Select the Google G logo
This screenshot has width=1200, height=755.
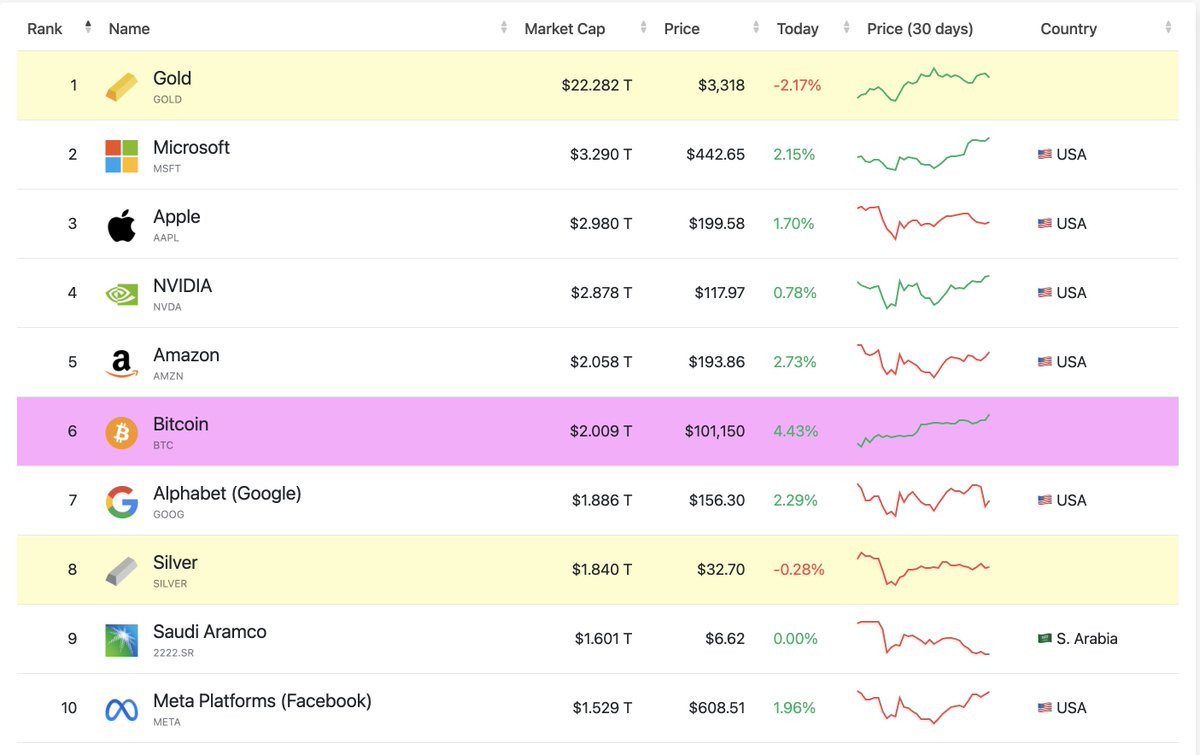tap(121, 501)
